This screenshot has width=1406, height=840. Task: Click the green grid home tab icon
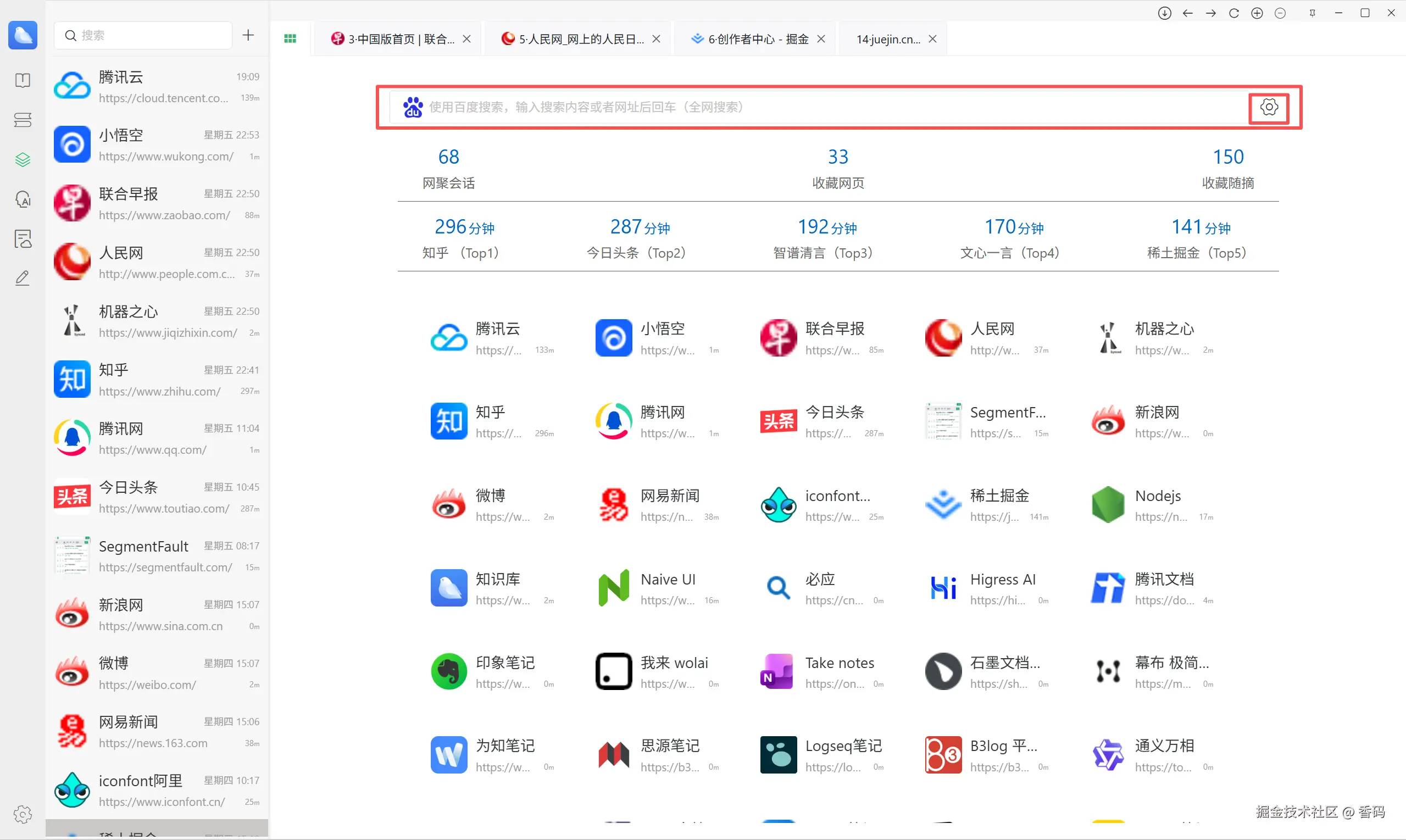point(290,38)
